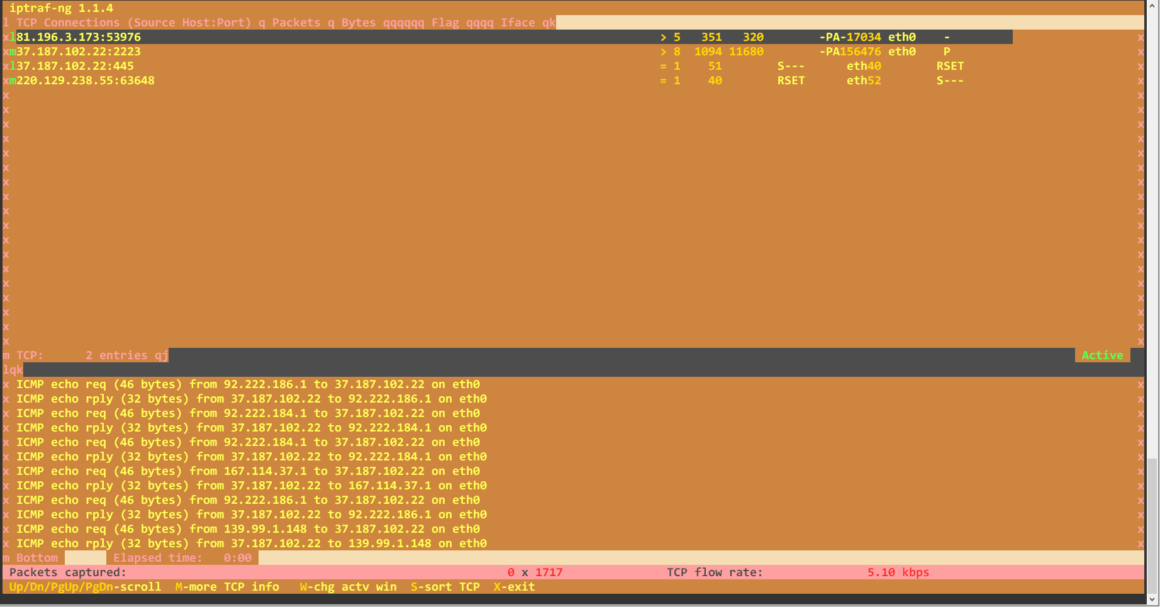Click the Bottom label above the status bar
The image size is (1160, 607).
35,557
